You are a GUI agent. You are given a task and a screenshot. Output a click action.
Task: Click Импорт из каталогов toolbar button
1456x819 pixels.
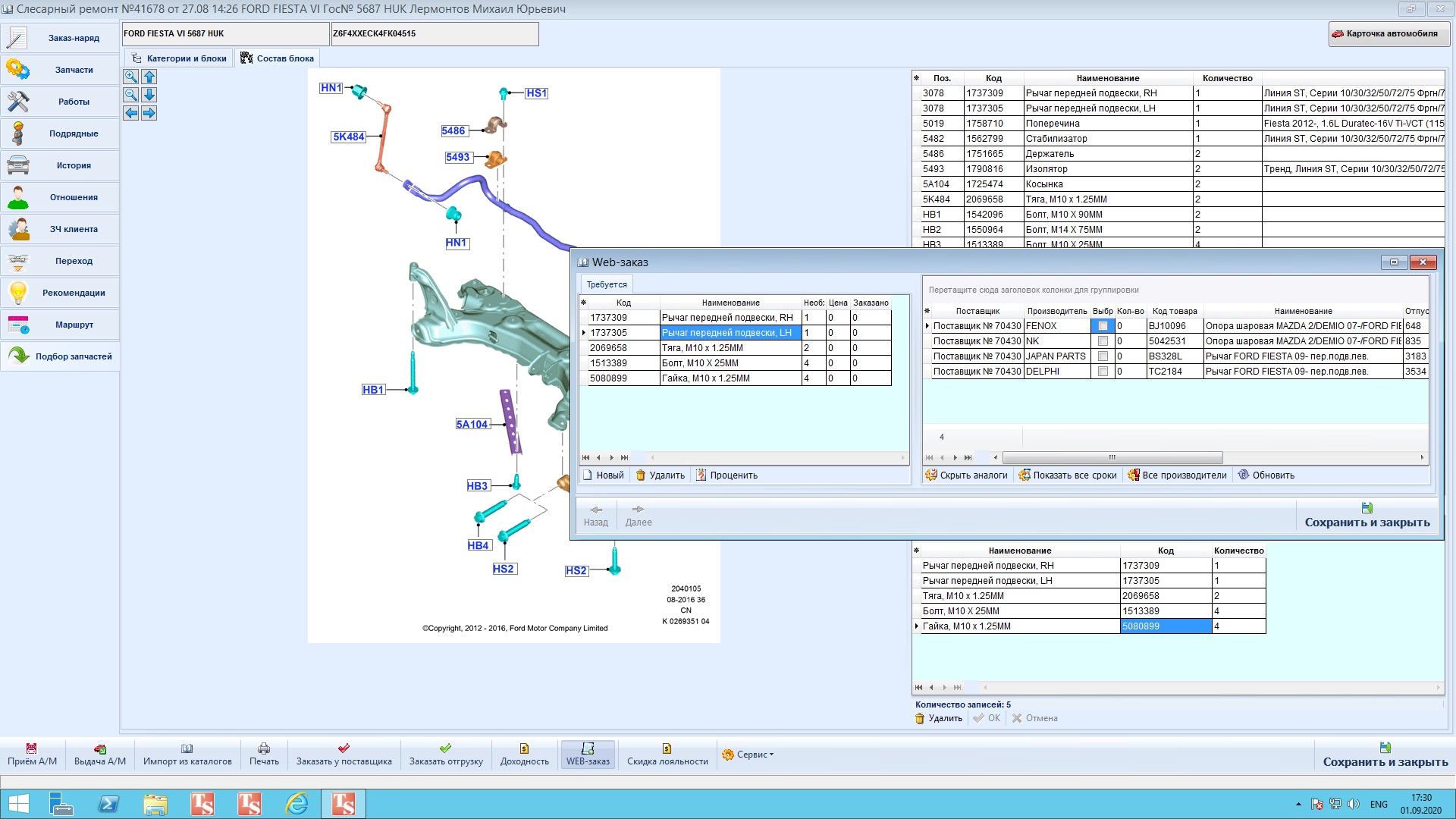tap(187, 755)
